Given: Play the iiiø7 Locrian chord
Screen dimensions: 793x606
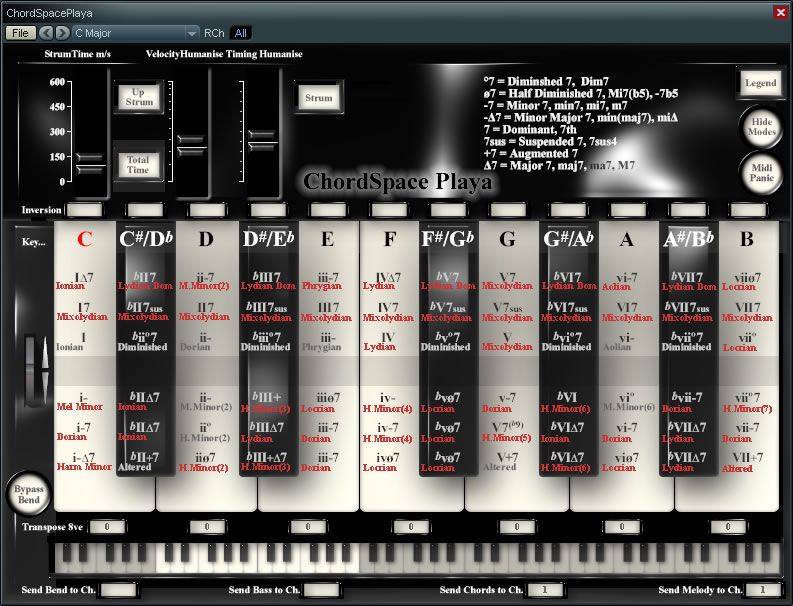Looking at the screenshot, I should [x=319, y=403].
